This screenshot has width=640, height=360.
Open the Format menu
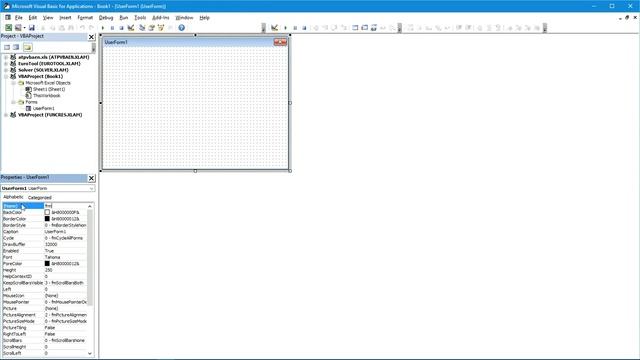pos(85,18)
